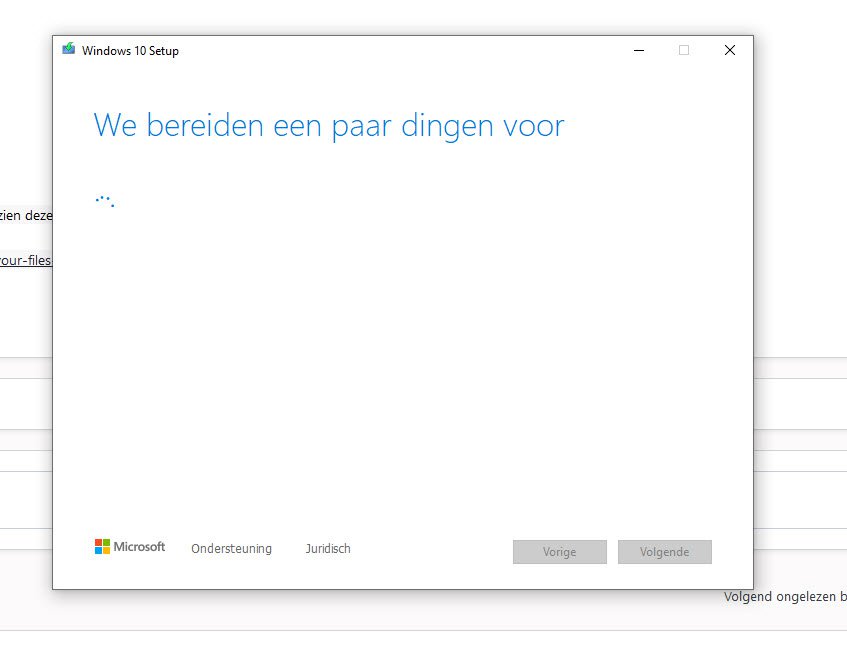Click the 'We bereiden een paar dingen voor' heading
The width and height of the screenshot is (847, 649).
point(329,126)
